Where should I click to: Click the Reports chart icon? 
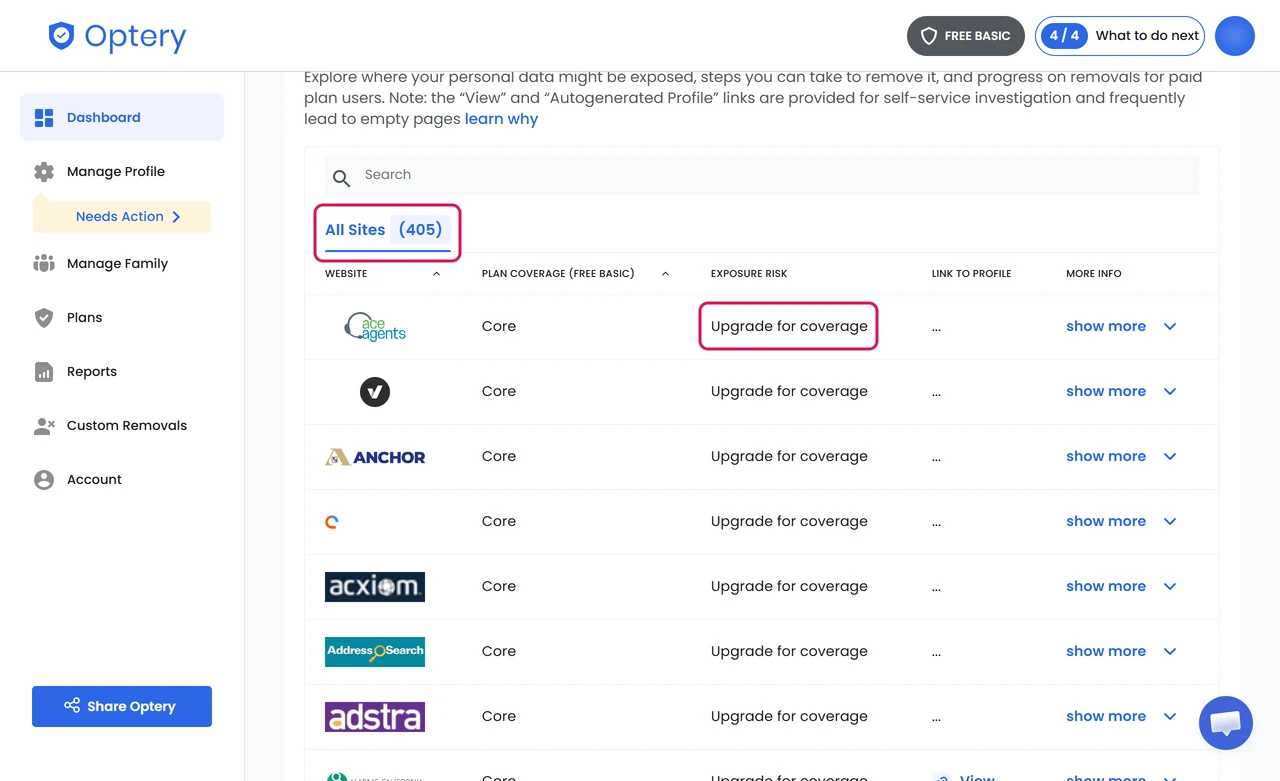[44, 372]
